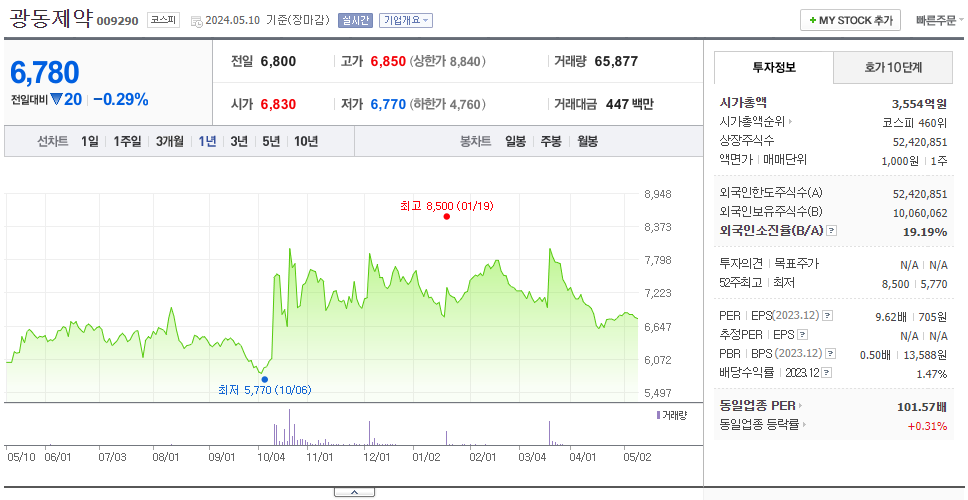Open help icon next to PBR BPS(2023.12)
The width and height of the screenshot is (968, 500).
point(831,354)
